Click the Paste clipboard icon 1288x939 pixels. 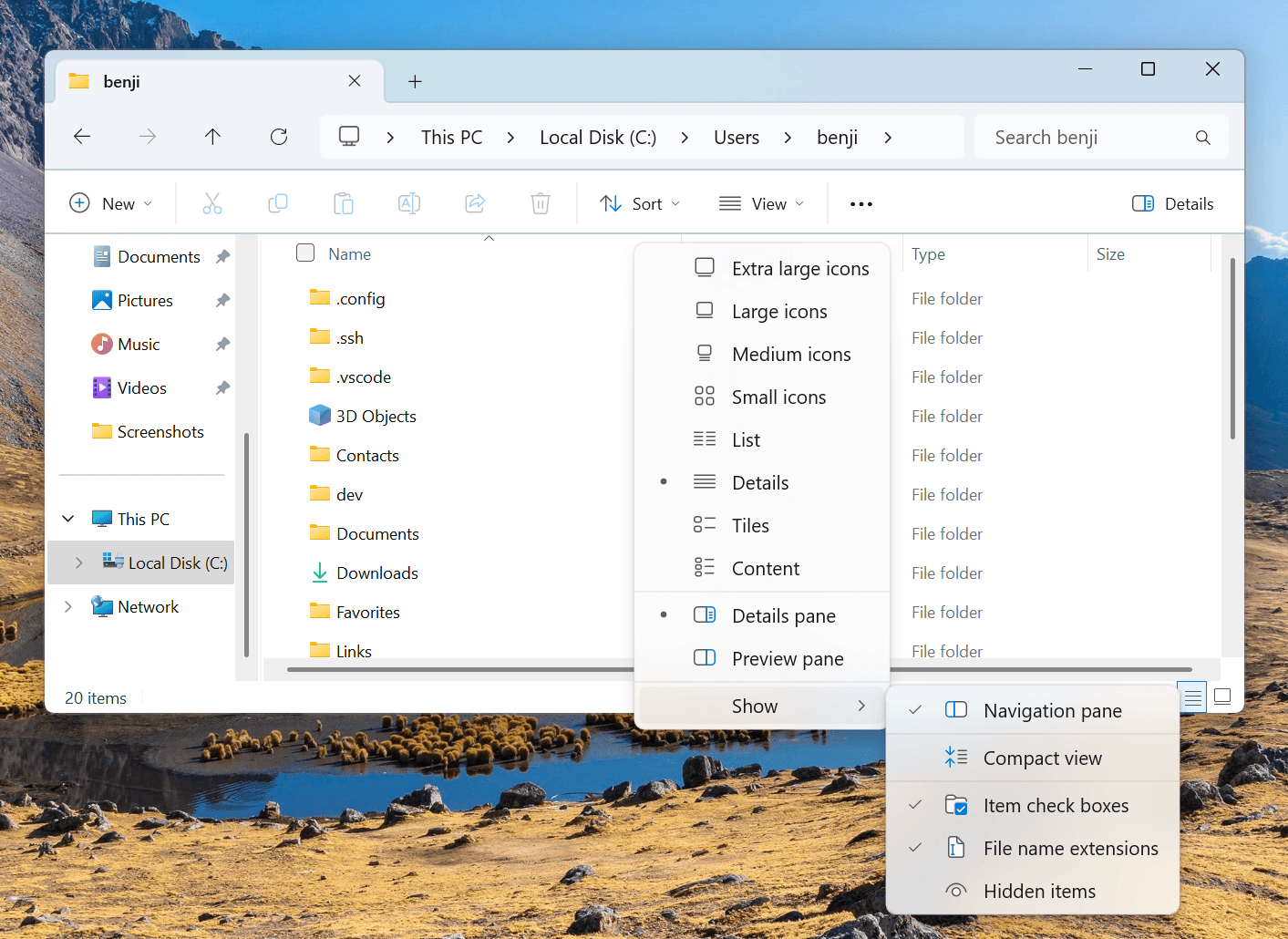click(344, 203)
